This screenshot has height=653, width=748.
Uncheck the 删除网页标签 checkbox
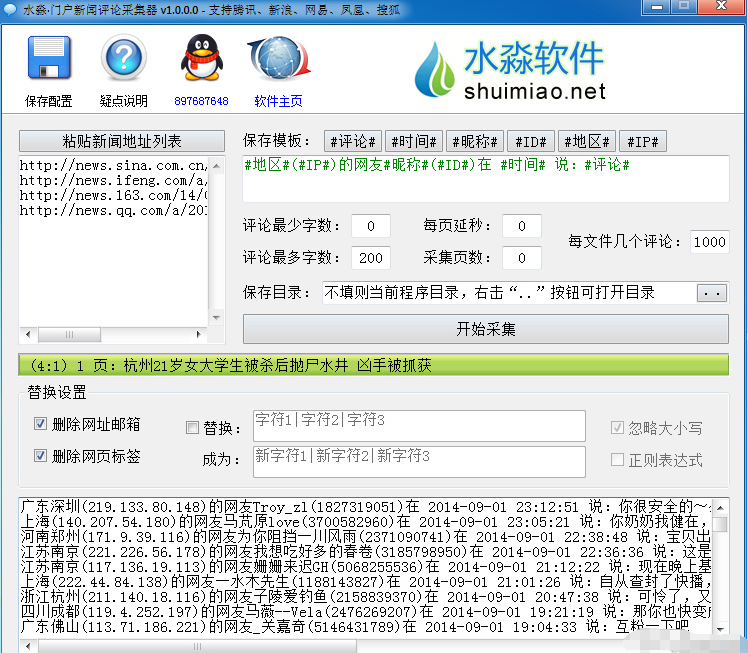click(x=41, y=456)
